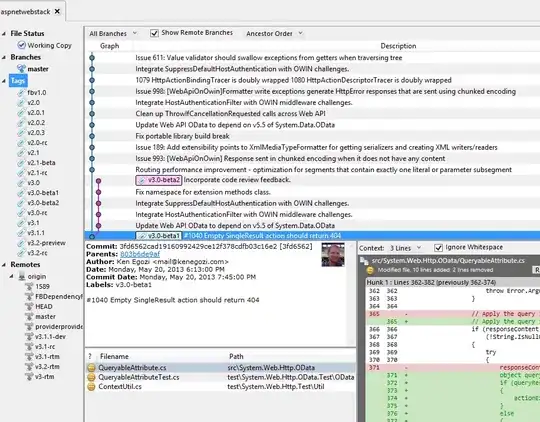This screenshot has width=540, height=422.
Task: Sort by Path column header
Action: (236, 357)
